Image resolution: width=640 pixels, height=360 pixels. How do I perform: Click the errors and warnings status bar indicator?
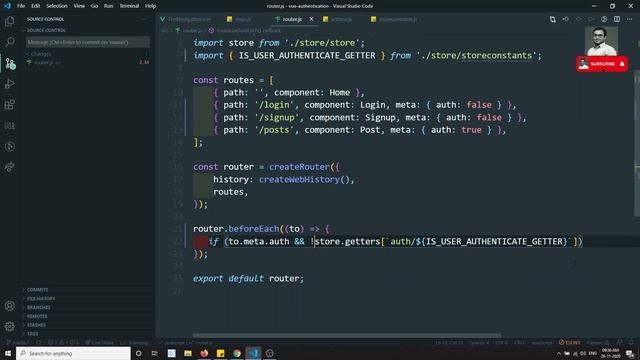tap(63, 342)
